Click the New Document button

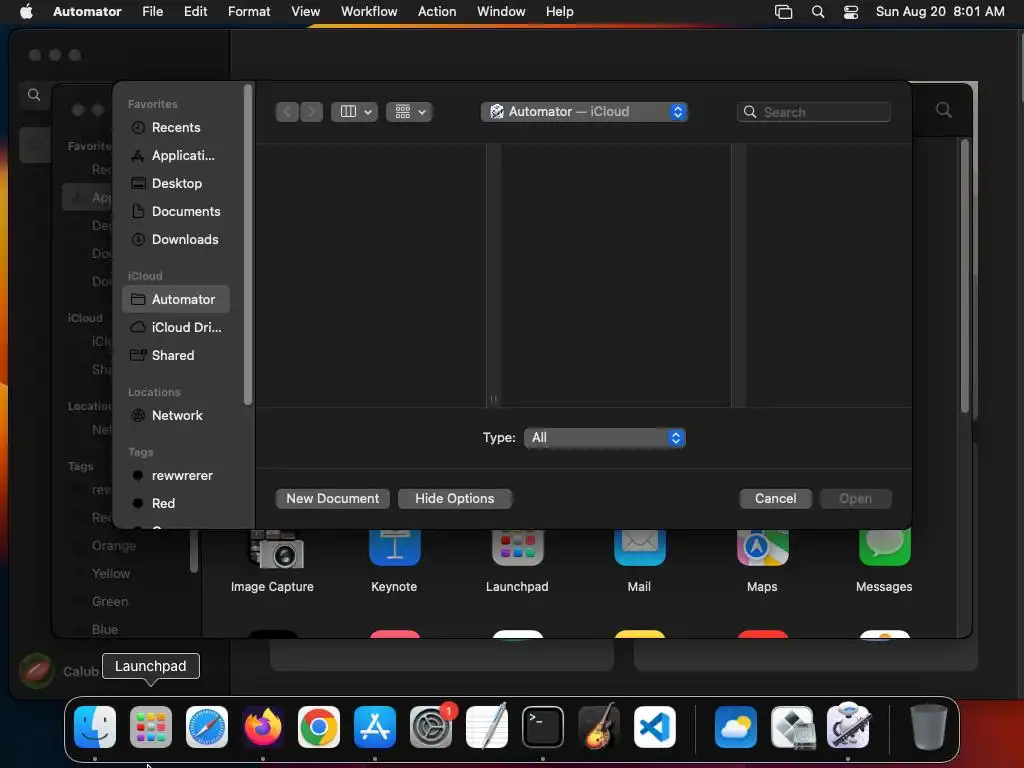coord(332,498)
